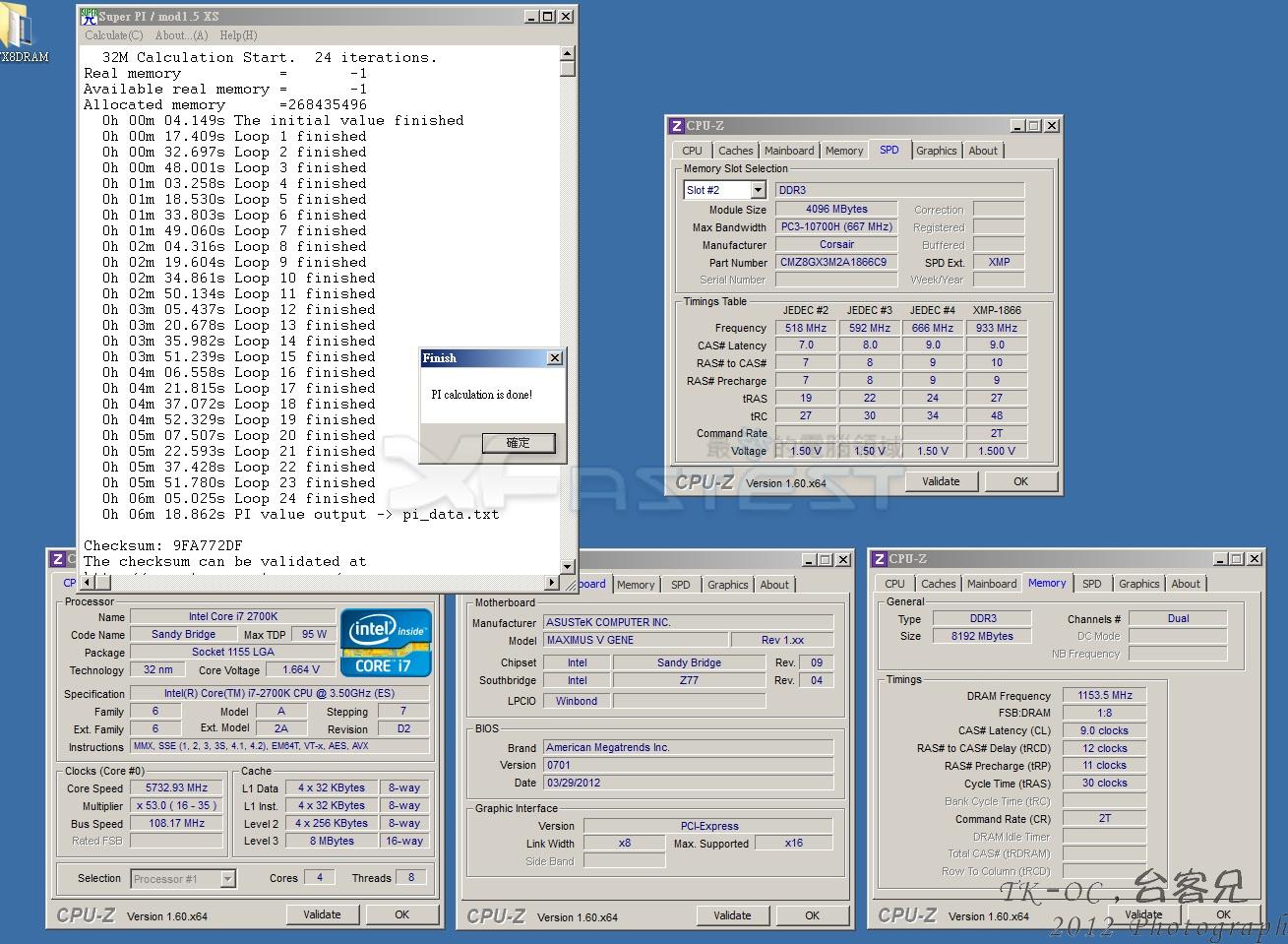The width and height of the screenshot is (1288, 944).
Task: Select the CAS# Latency 9.0 clocks value
Action: pyautogui.click(x=1105, y=730)
